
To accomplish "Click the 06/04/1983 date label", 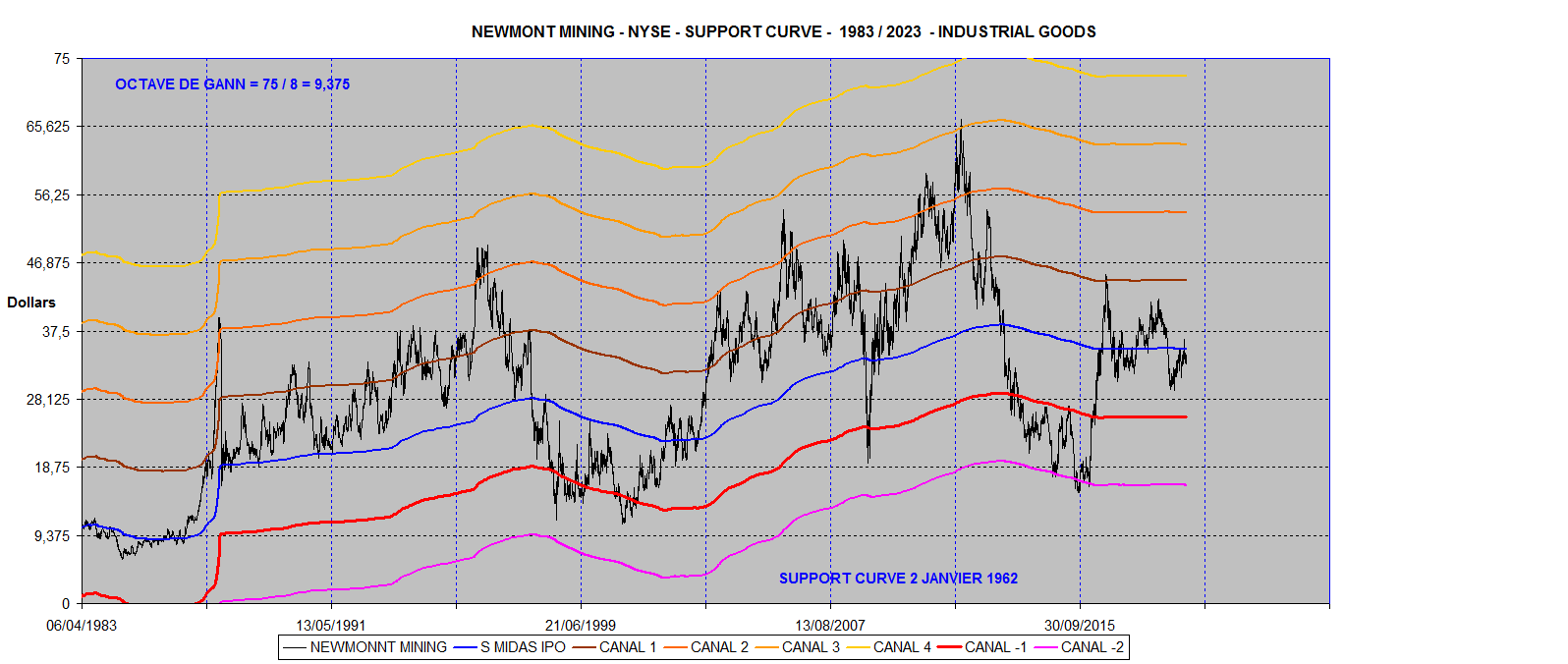I will coord(82,626).
